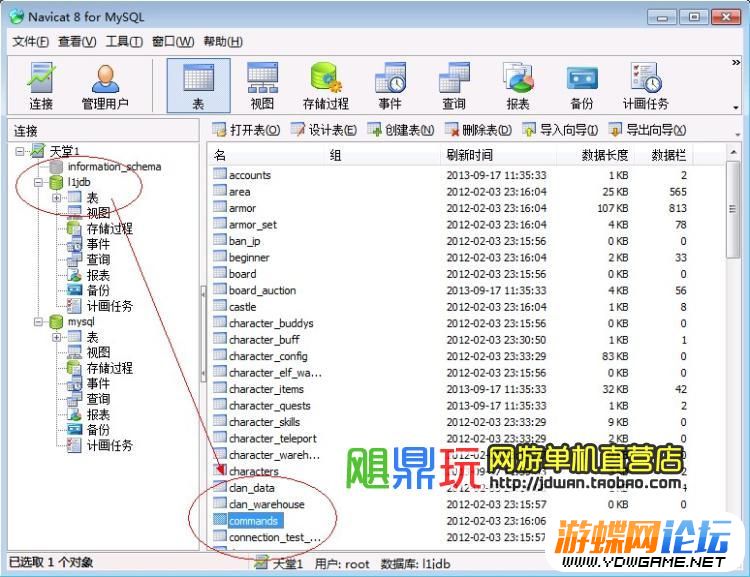Expand 表 node under l1jdb
The width and height of the screenshot is (750, 577).
click(57, 198)
